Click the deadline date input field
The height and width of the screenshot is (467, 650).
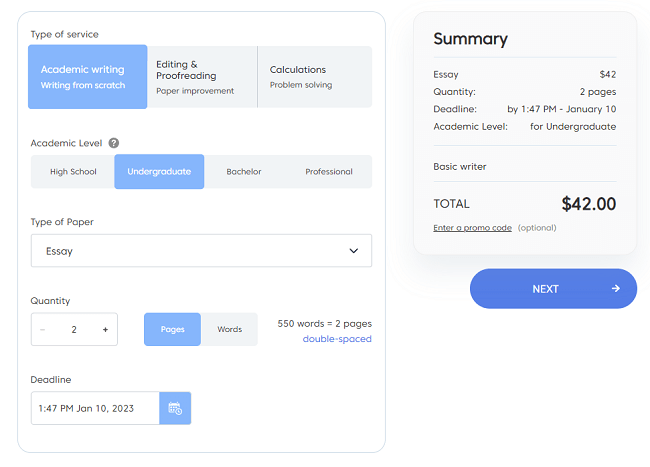pyautogui.click(x=95, y=408)
